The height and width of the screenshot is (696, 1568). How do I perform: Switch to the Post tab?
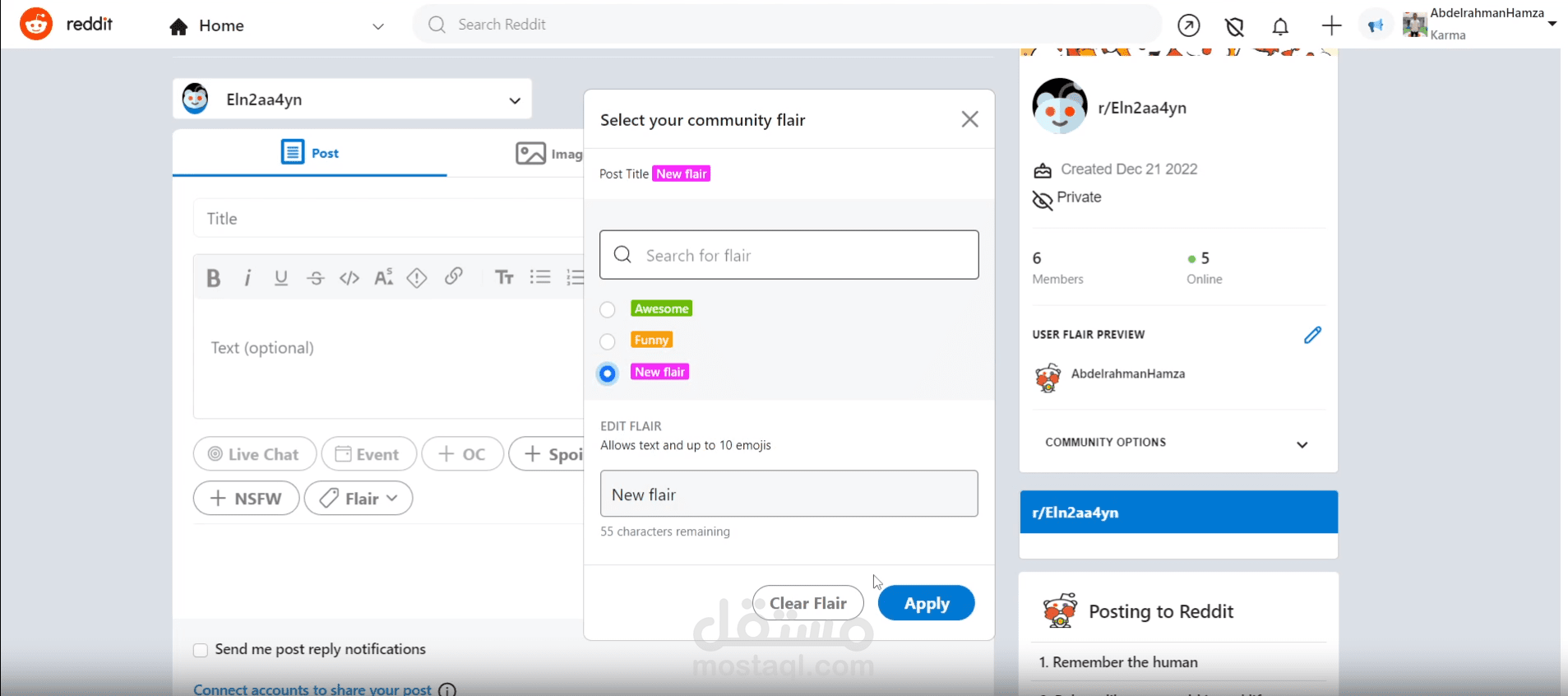(x=310, y=153)
